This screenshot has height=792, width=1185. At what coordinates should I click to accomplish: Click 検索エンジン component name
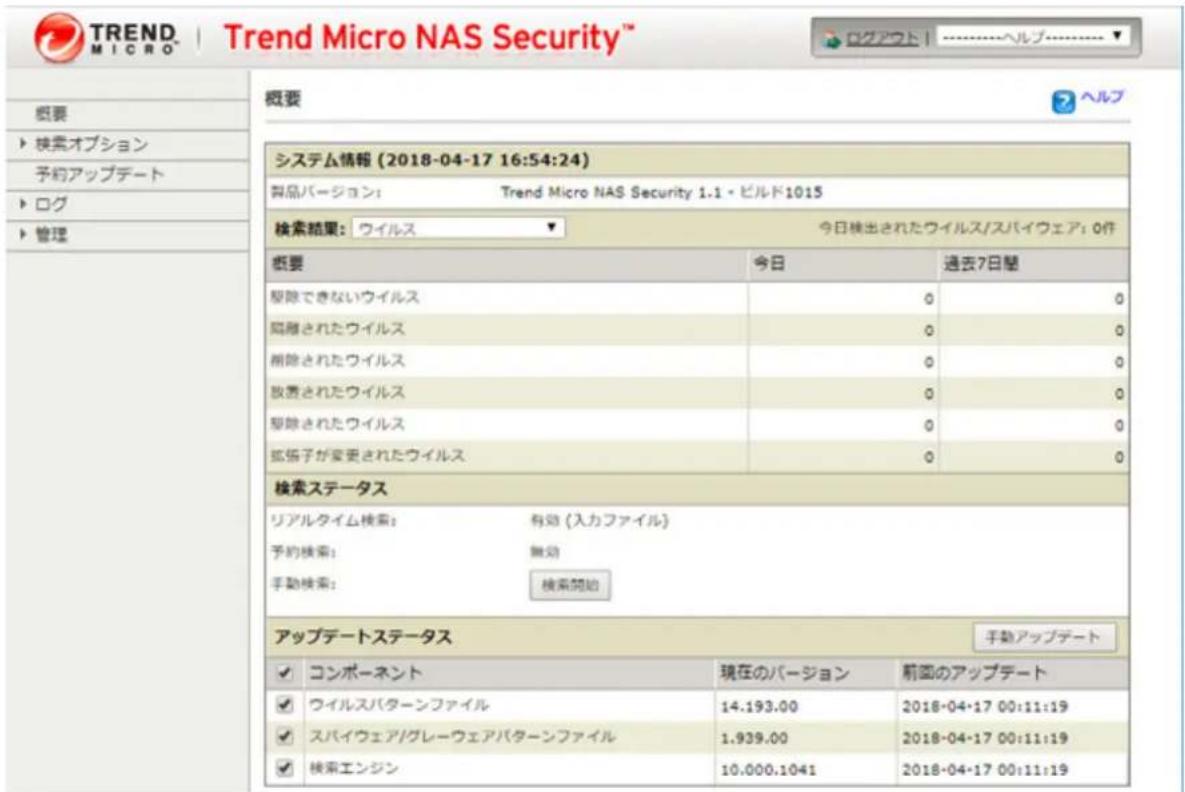353,768
